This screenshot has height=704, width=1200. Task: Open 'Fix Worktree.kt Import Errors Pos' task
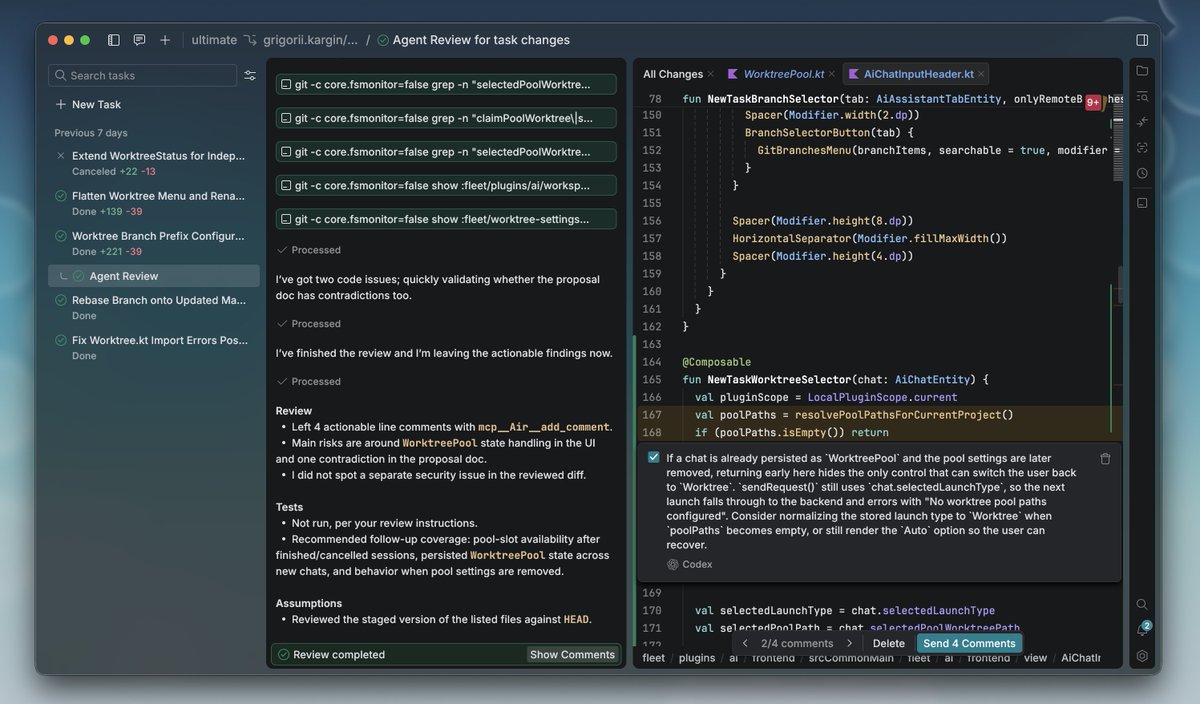click(x=153, y=347)
